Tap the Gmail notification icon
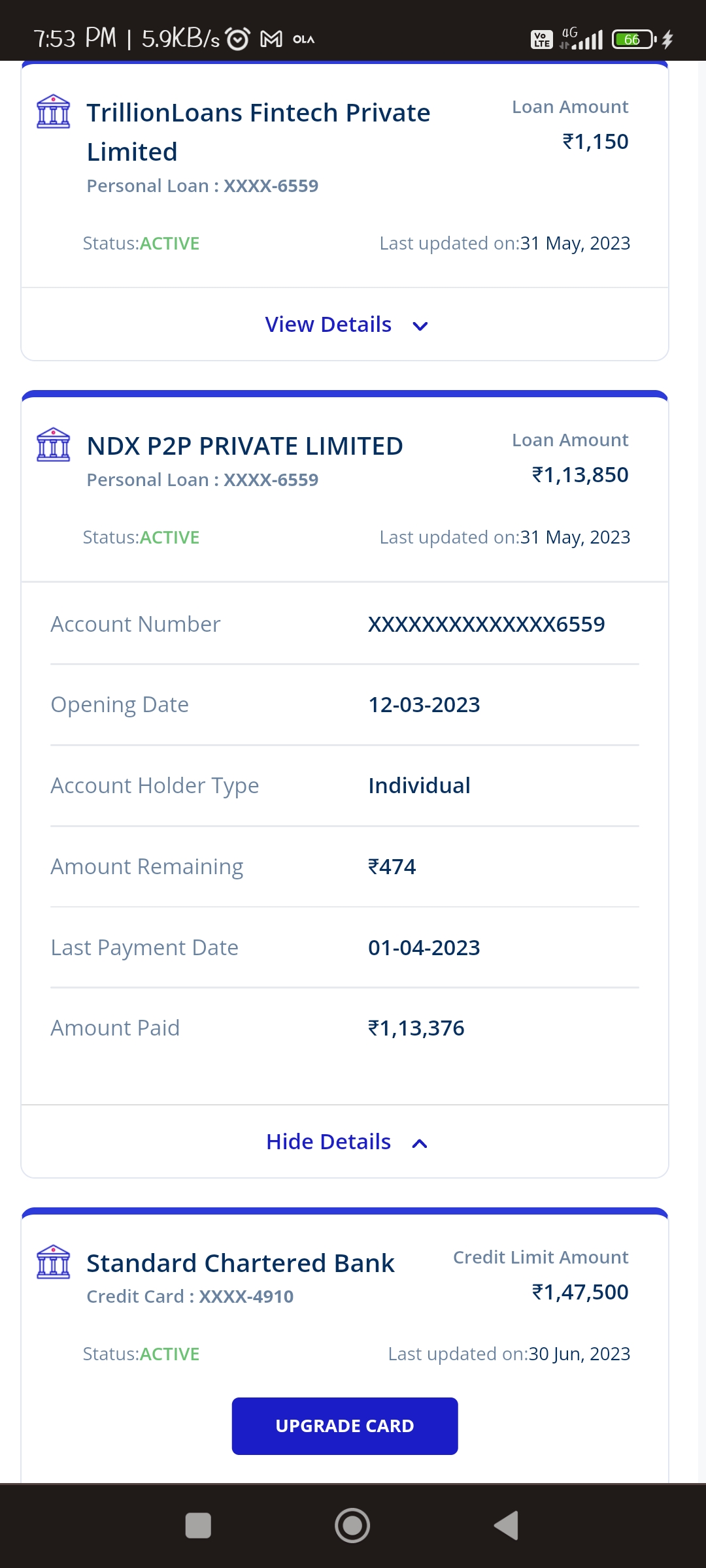This screenshot has width=706, height=1568. click(271, 39)
